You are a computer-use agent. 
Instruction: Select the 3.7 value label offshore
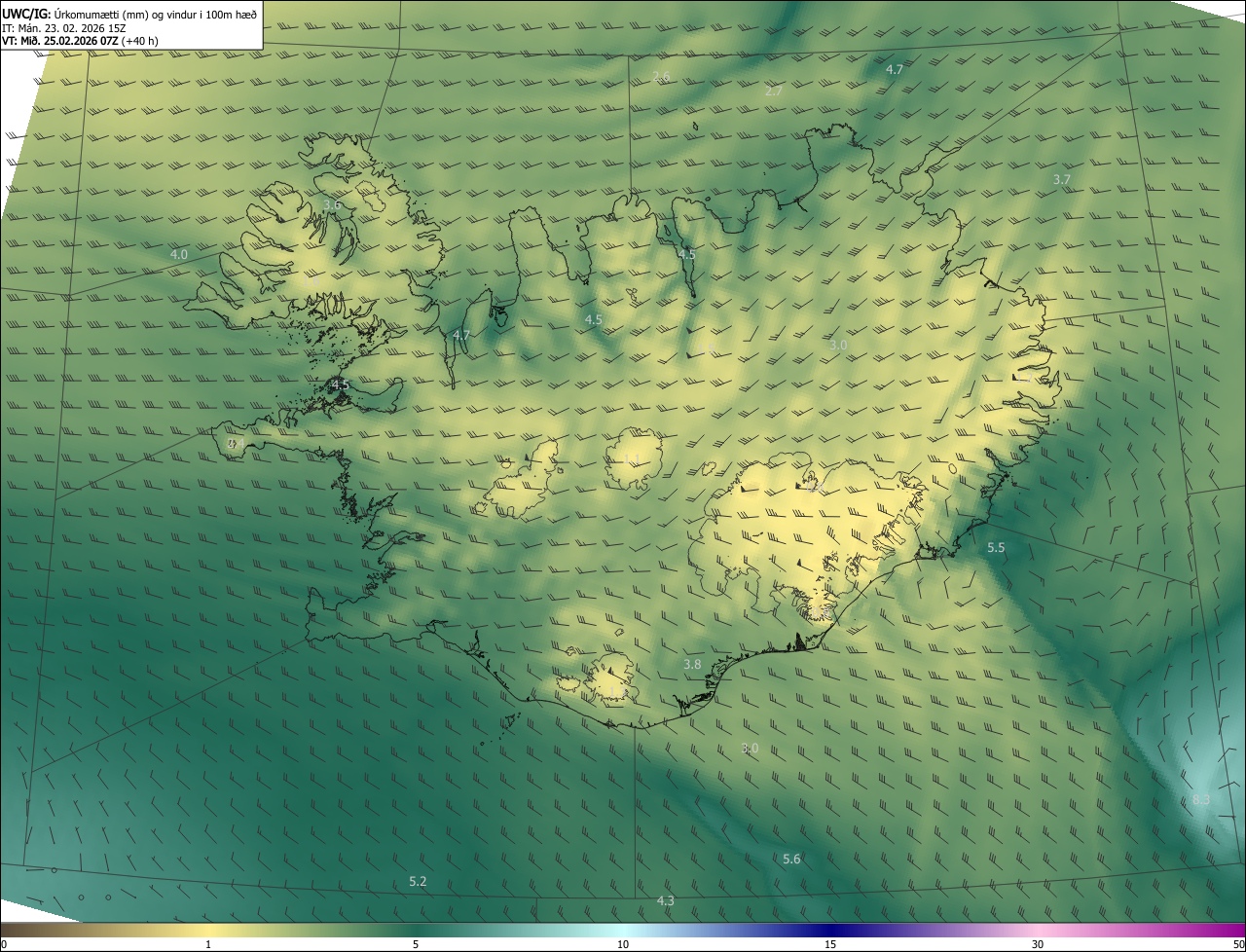click(1062, 180)
